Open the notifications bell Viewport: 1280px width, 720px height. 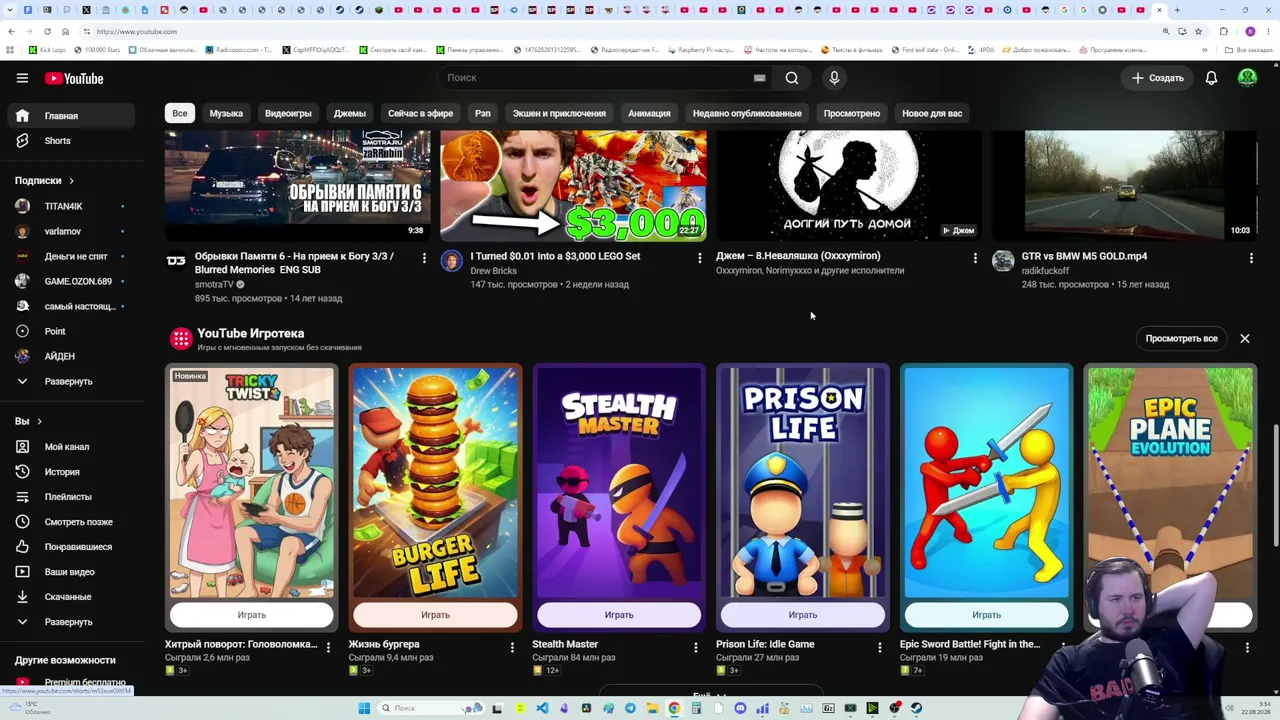1211,78
